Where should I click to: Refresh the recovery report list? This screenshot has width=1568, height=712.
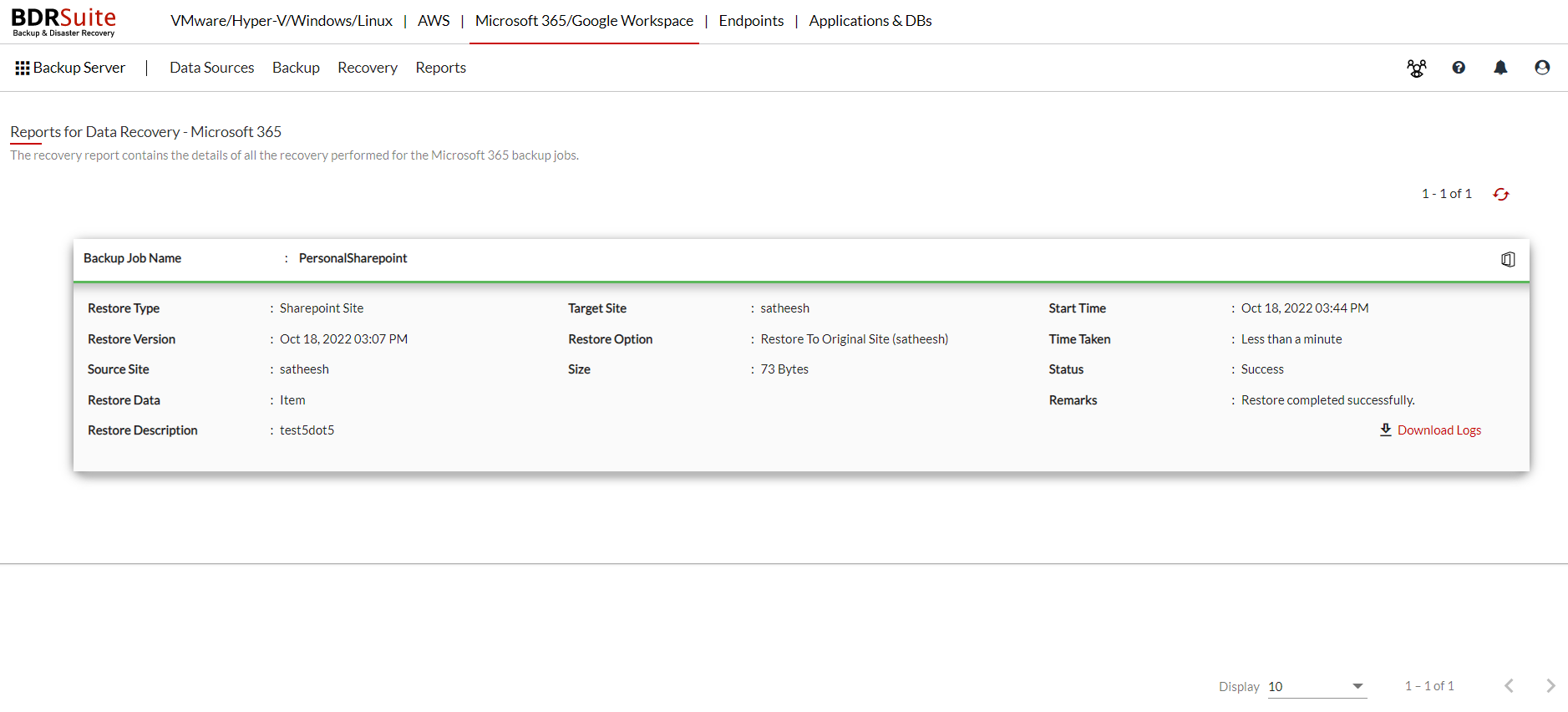click(1501, 194)
